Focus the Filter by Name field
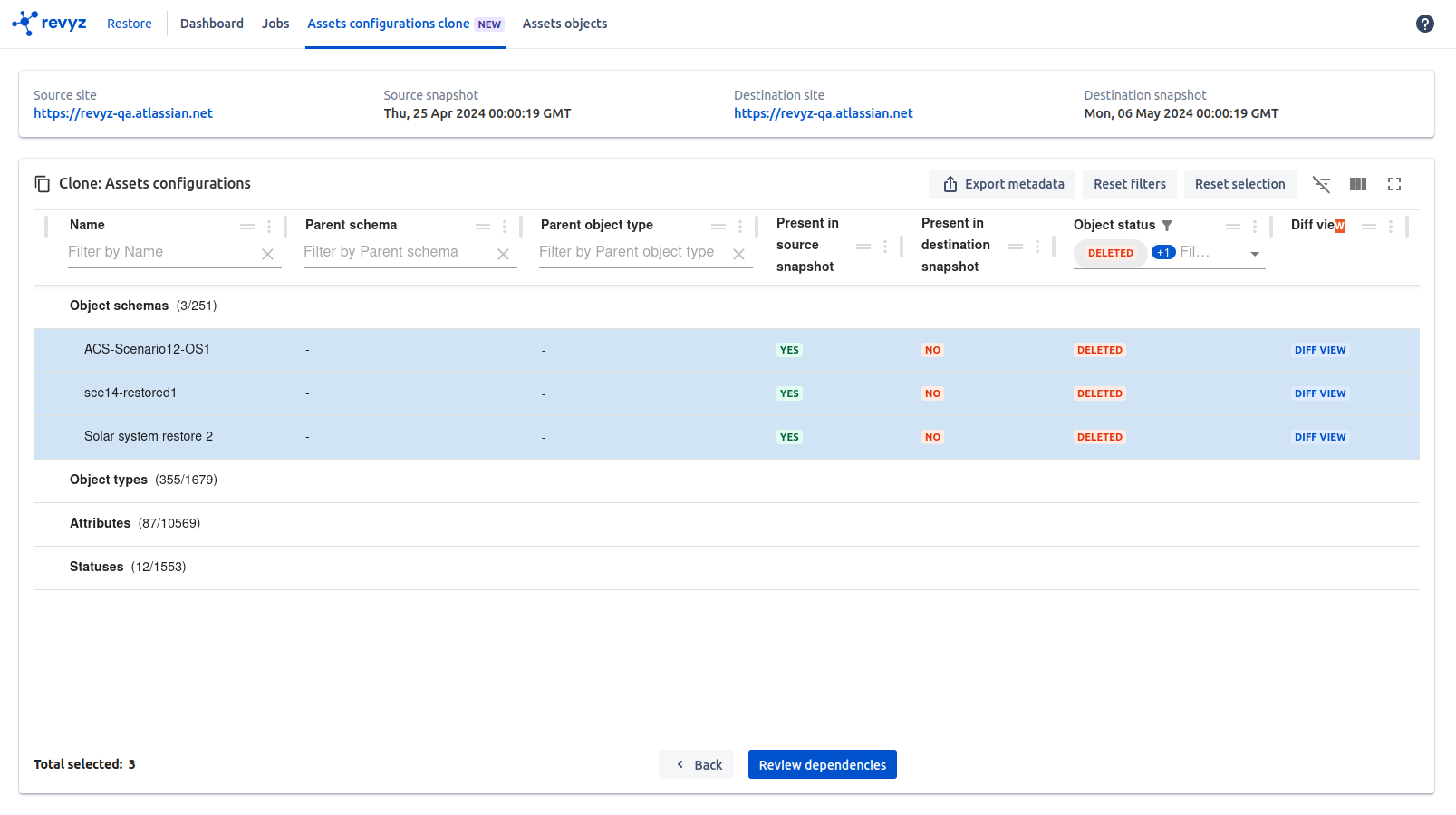The height and width of the screenshot is (815, 1456). [163, 252]
